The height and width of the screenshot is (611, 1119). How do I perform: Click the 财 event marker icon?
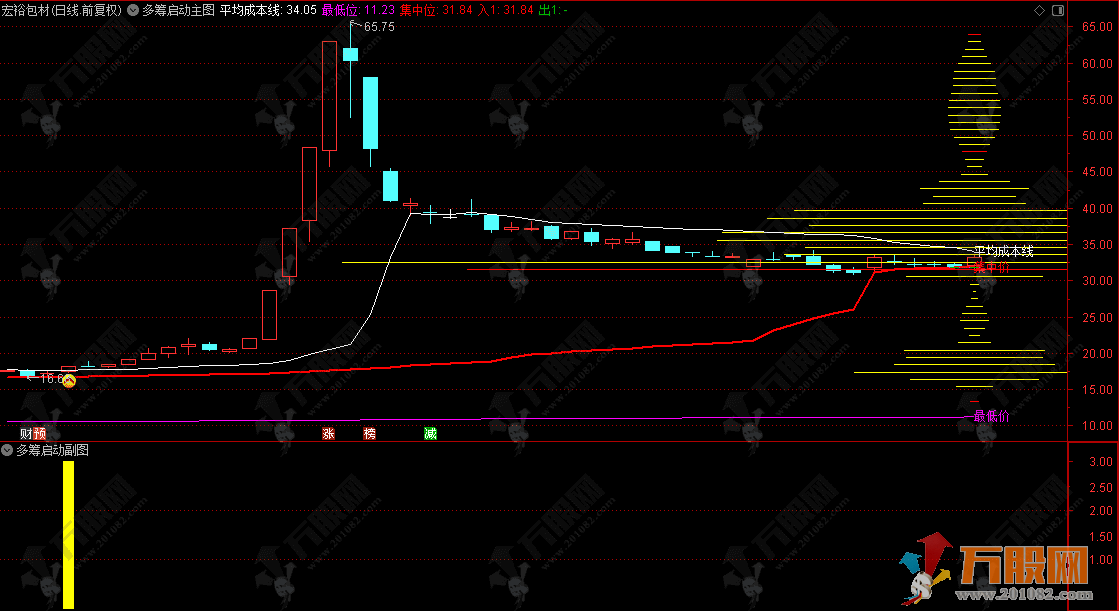click(26, 434)
